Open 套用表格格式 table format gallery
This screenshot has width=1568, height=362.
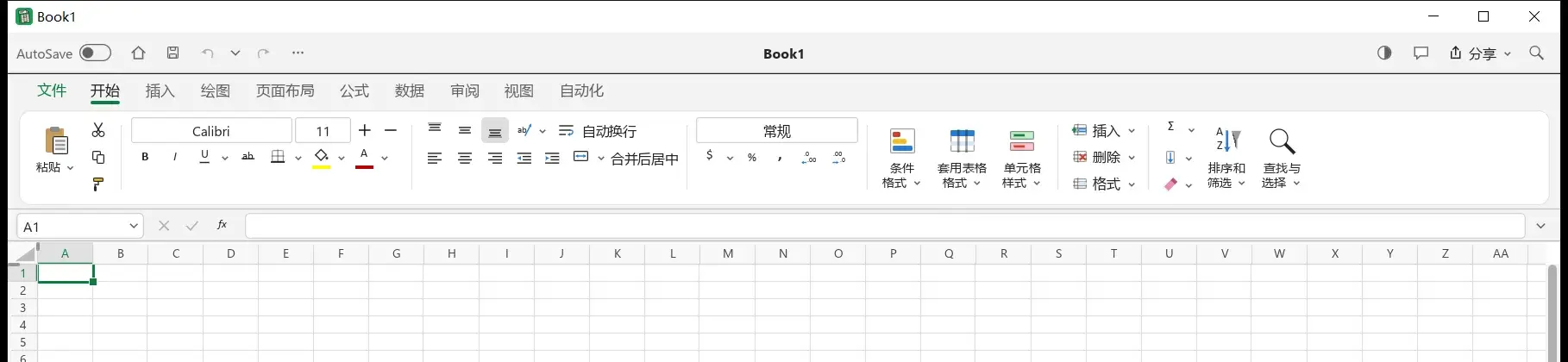pyautogui.click(x=962, y=159)
